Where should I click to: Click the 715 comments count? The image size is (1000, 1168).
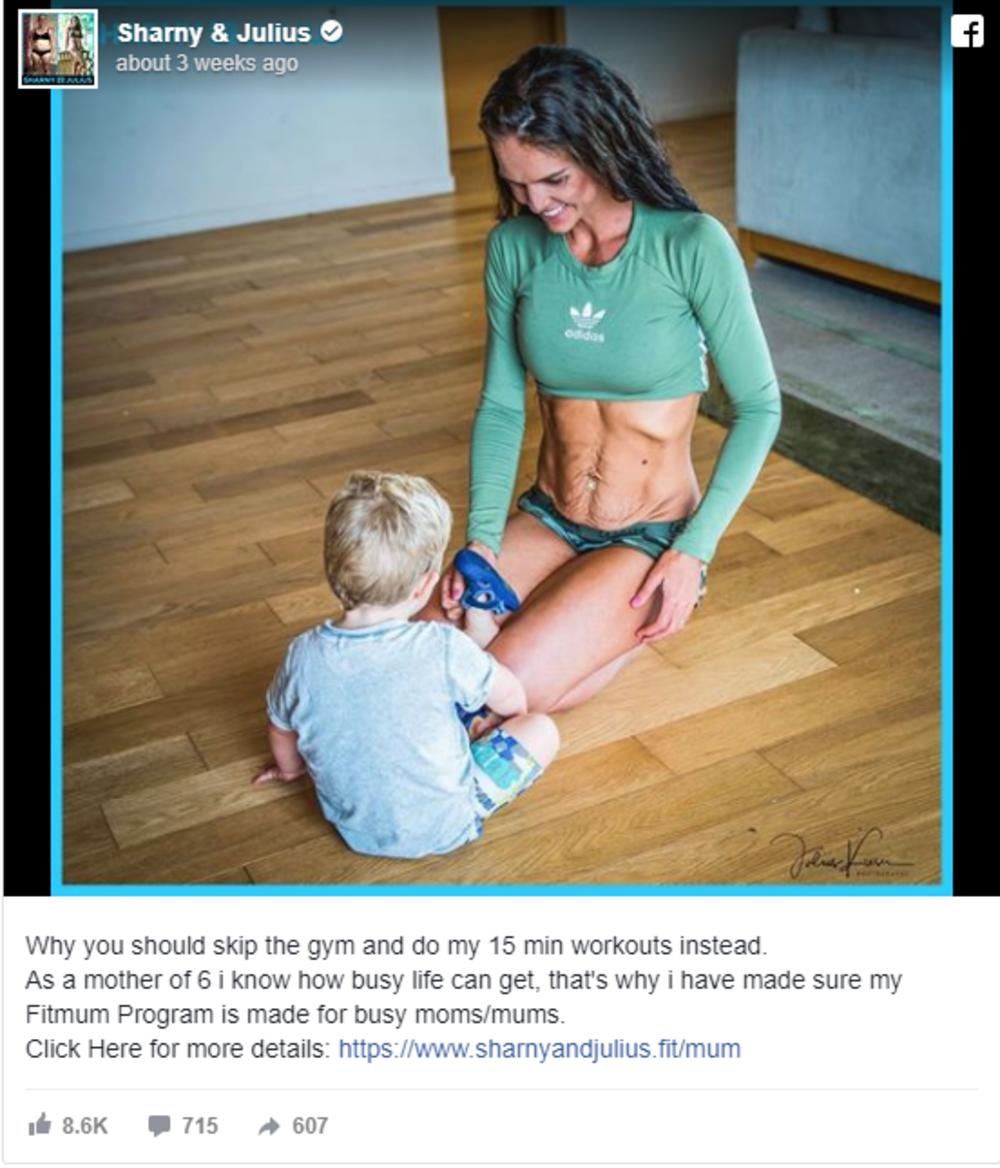click(x=200, y=1125)
